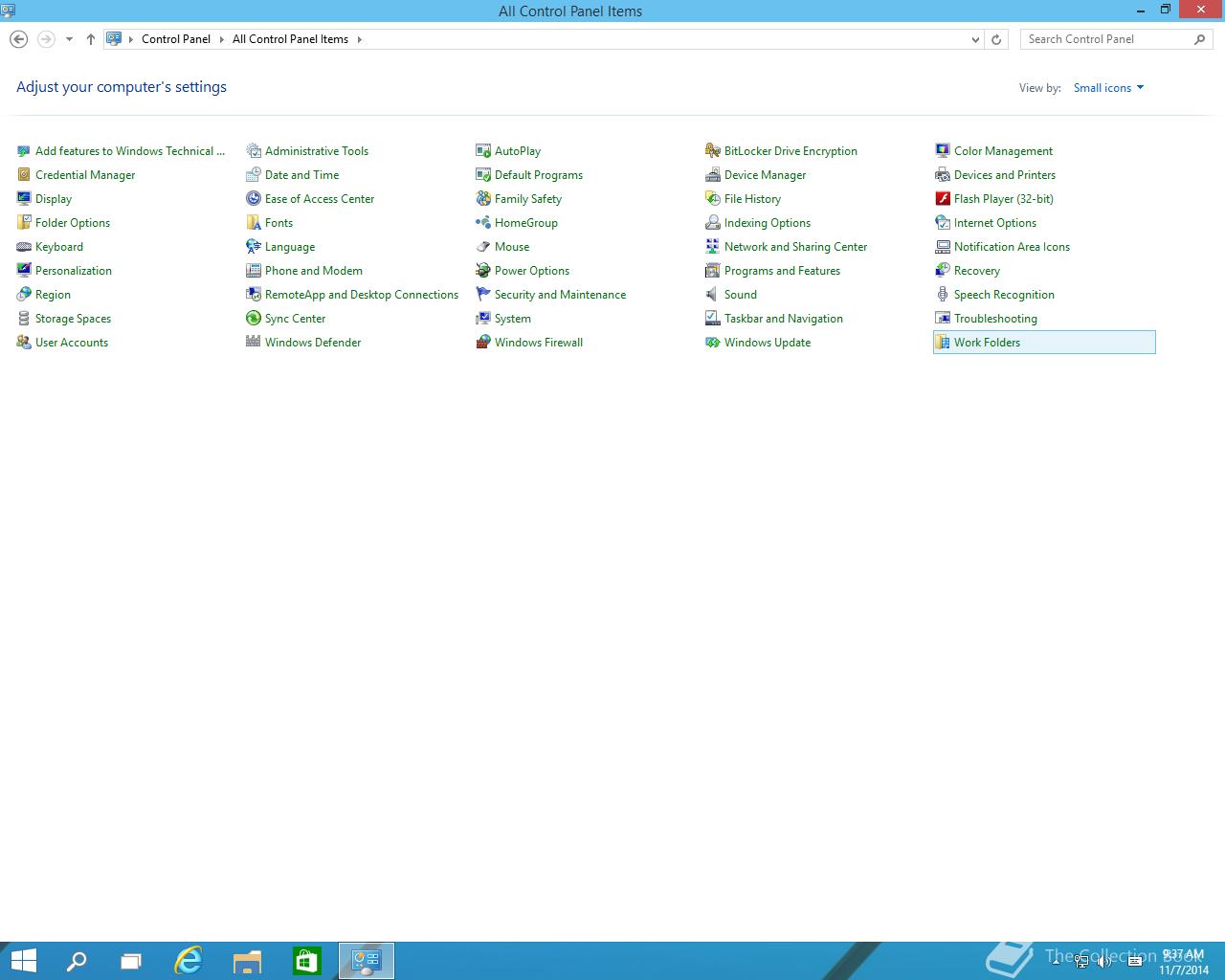
Task: Click the Storage Spaces icon
Action: click(24, 319)
